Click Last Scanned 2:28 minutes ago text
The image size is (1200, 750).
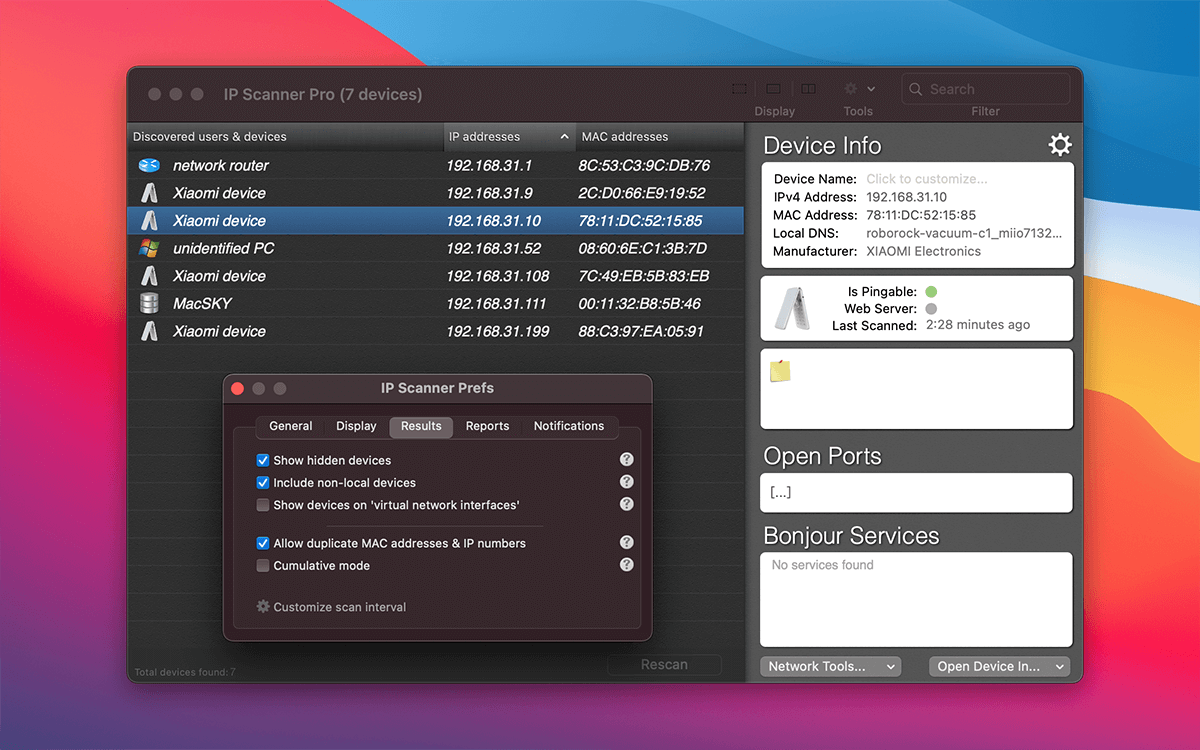[978, 325]
